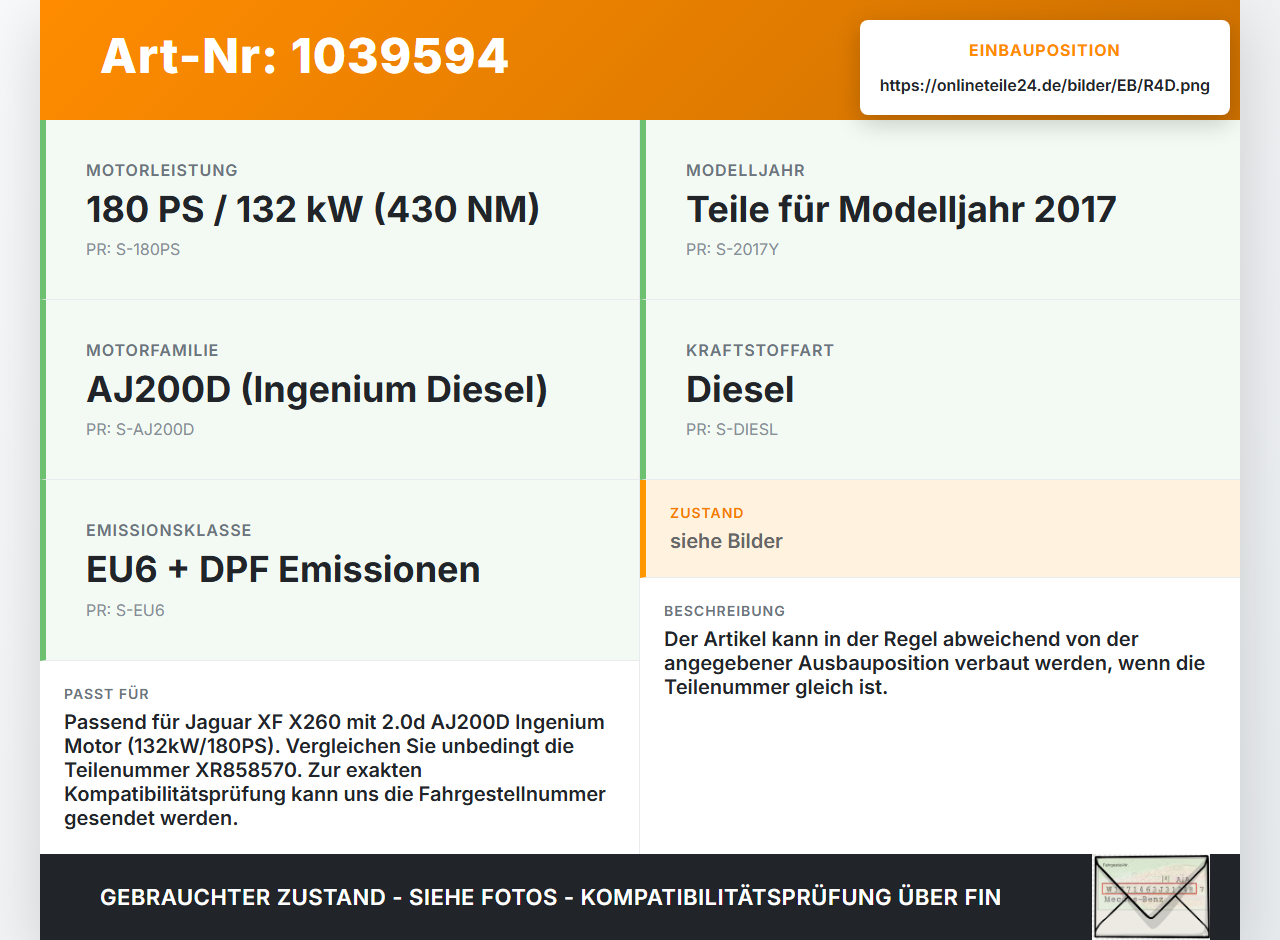Click the EMISSIONSKLASSE label
The width and height of the screenshot is (1280, 940).
pyautogui.click(x=169, y=531)
